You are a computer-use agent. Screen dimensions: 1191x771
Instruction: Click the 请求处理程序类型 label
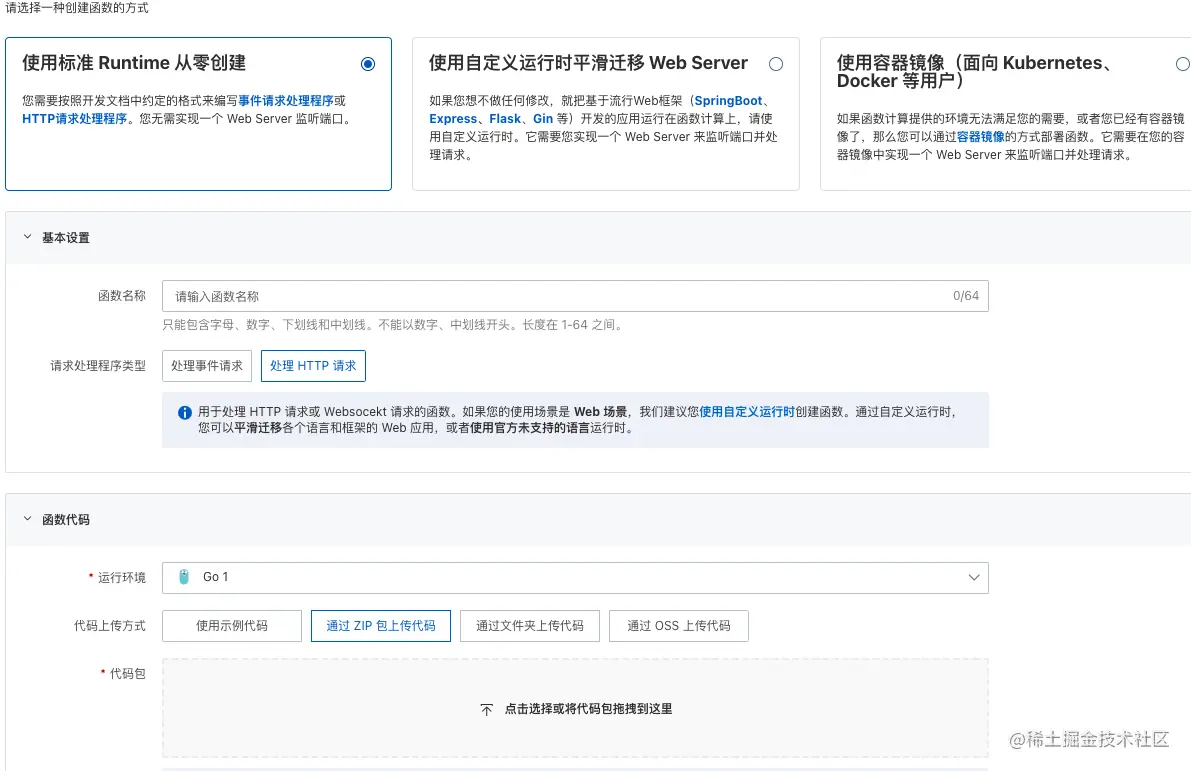point(98,366)
